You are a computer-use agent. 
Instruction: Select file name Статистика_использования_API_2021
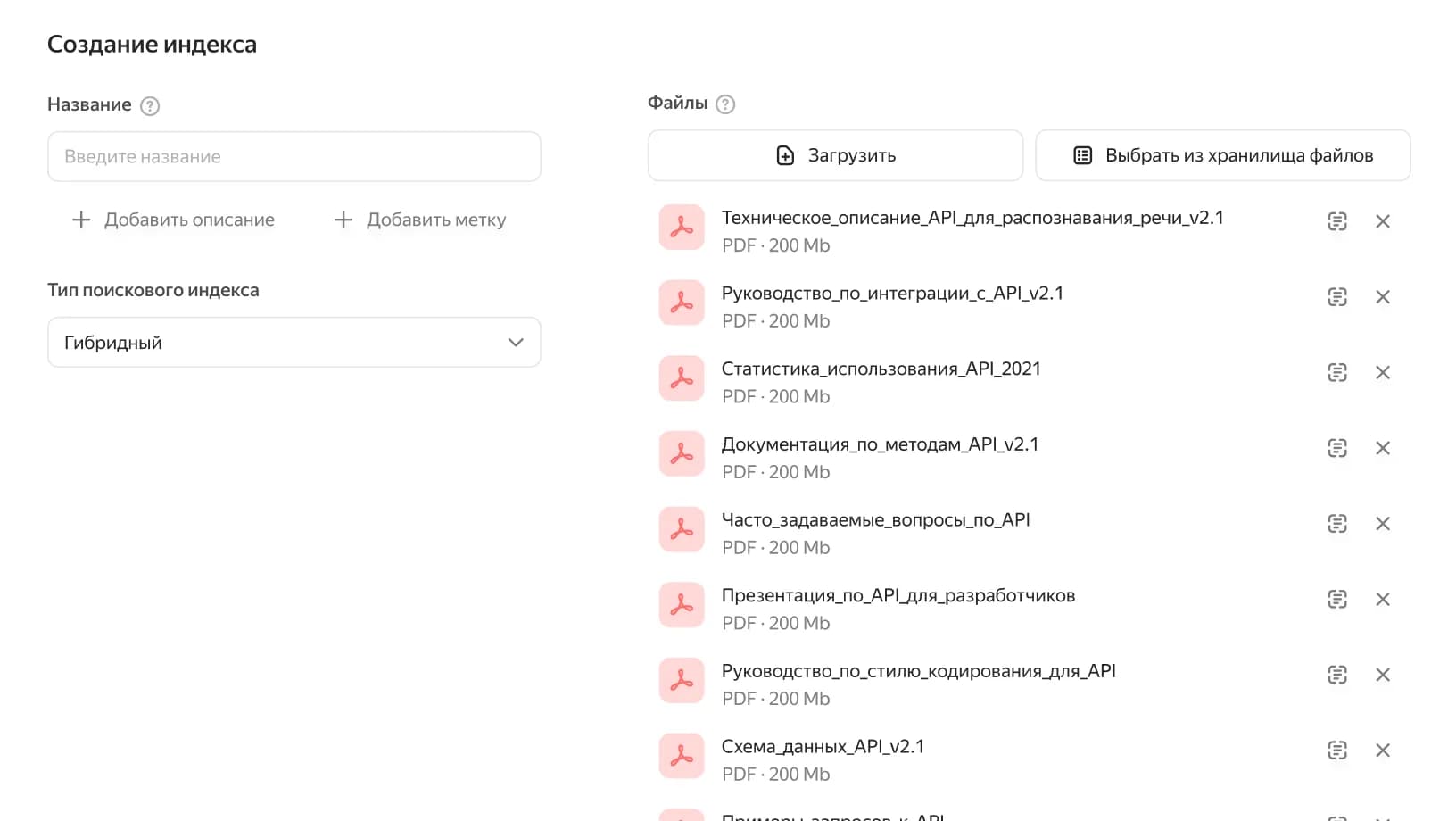point(881,369)
